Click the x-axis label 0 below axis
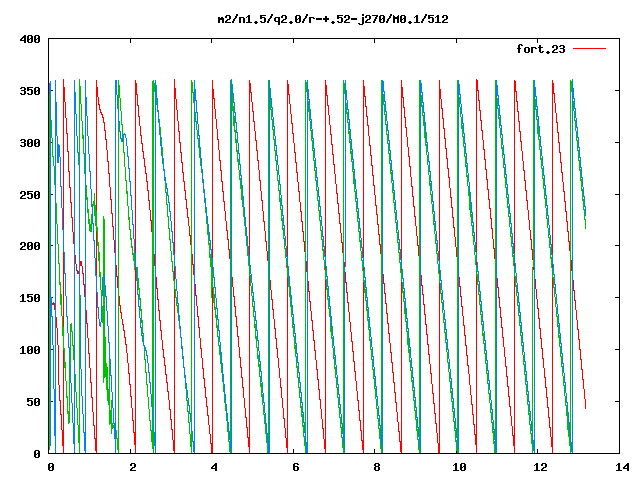The width and height of the screenshot is (640, 480). (x=51, y=467)
